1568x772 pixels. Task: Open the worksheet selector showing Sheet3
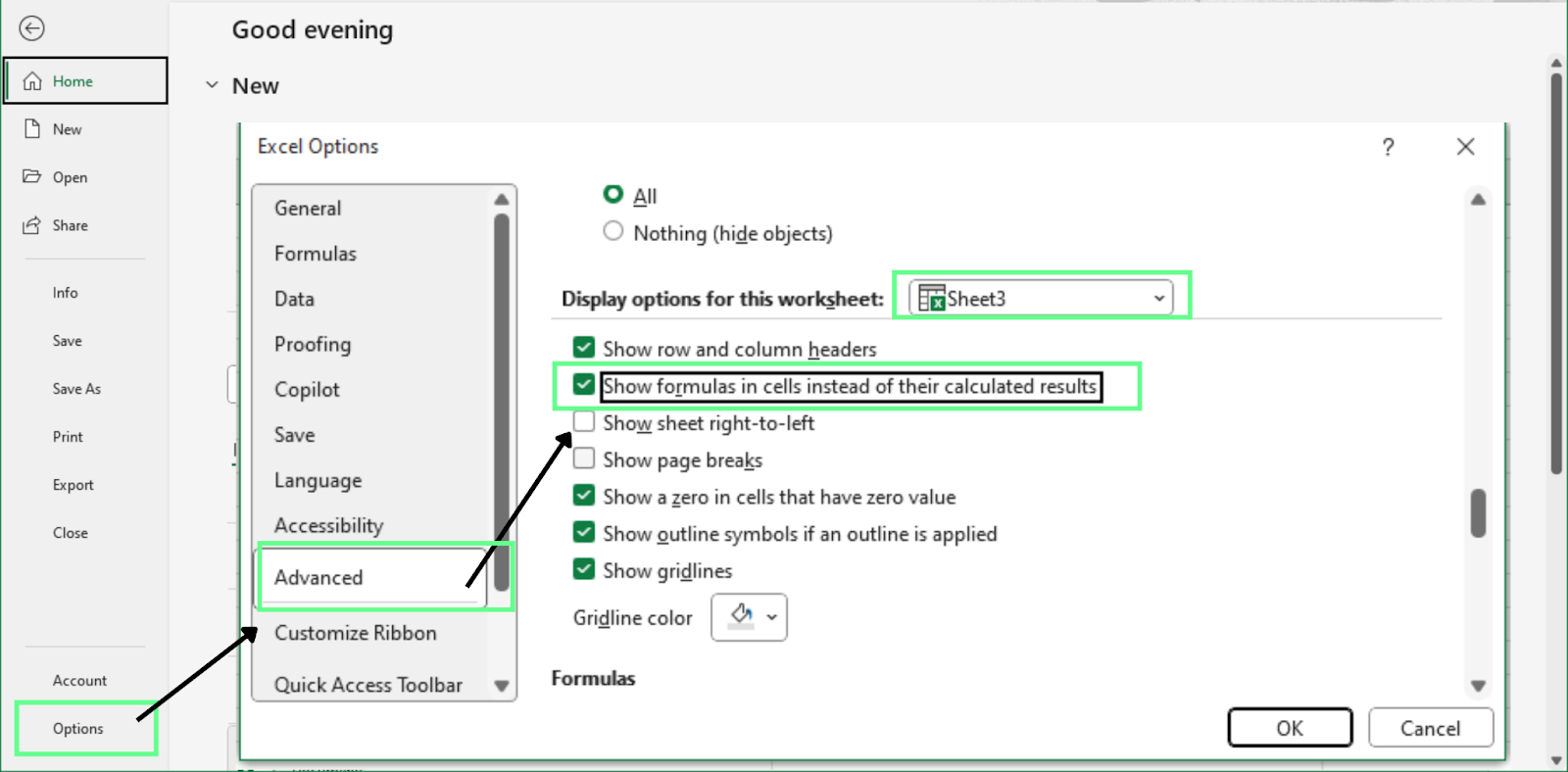click(1041, 298)
